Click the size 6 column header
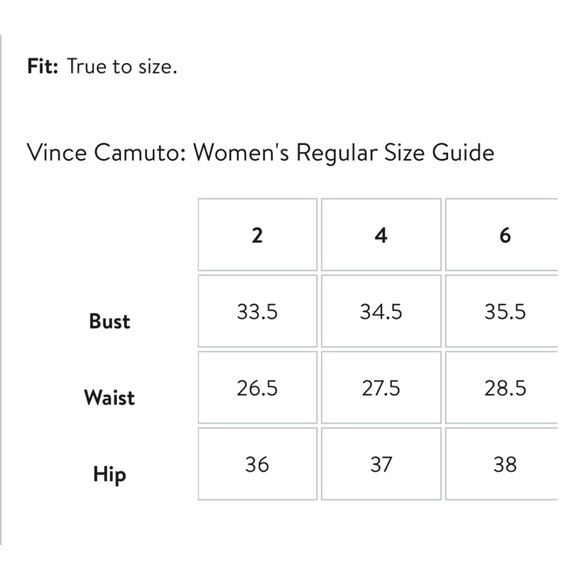The image size is (580, 580). point(502,235)
